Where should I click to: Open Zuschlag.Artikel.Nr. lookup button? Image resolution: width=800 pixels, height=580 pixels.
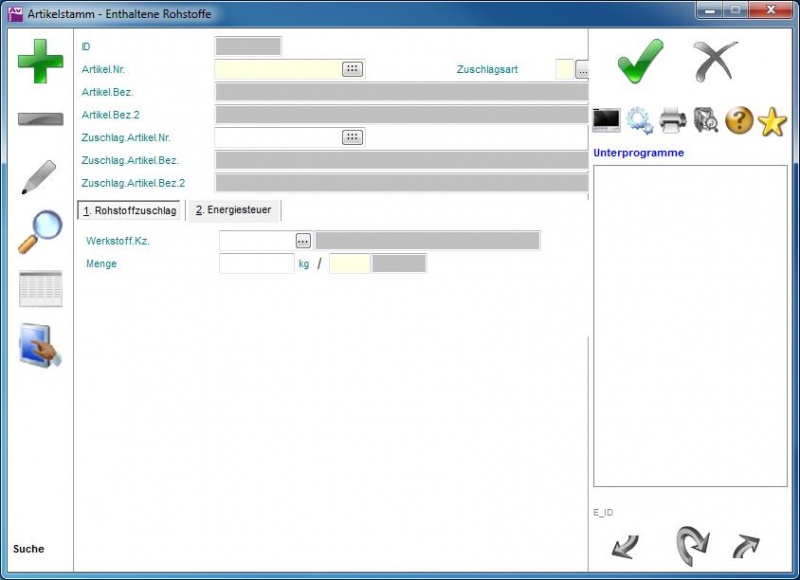352,138
